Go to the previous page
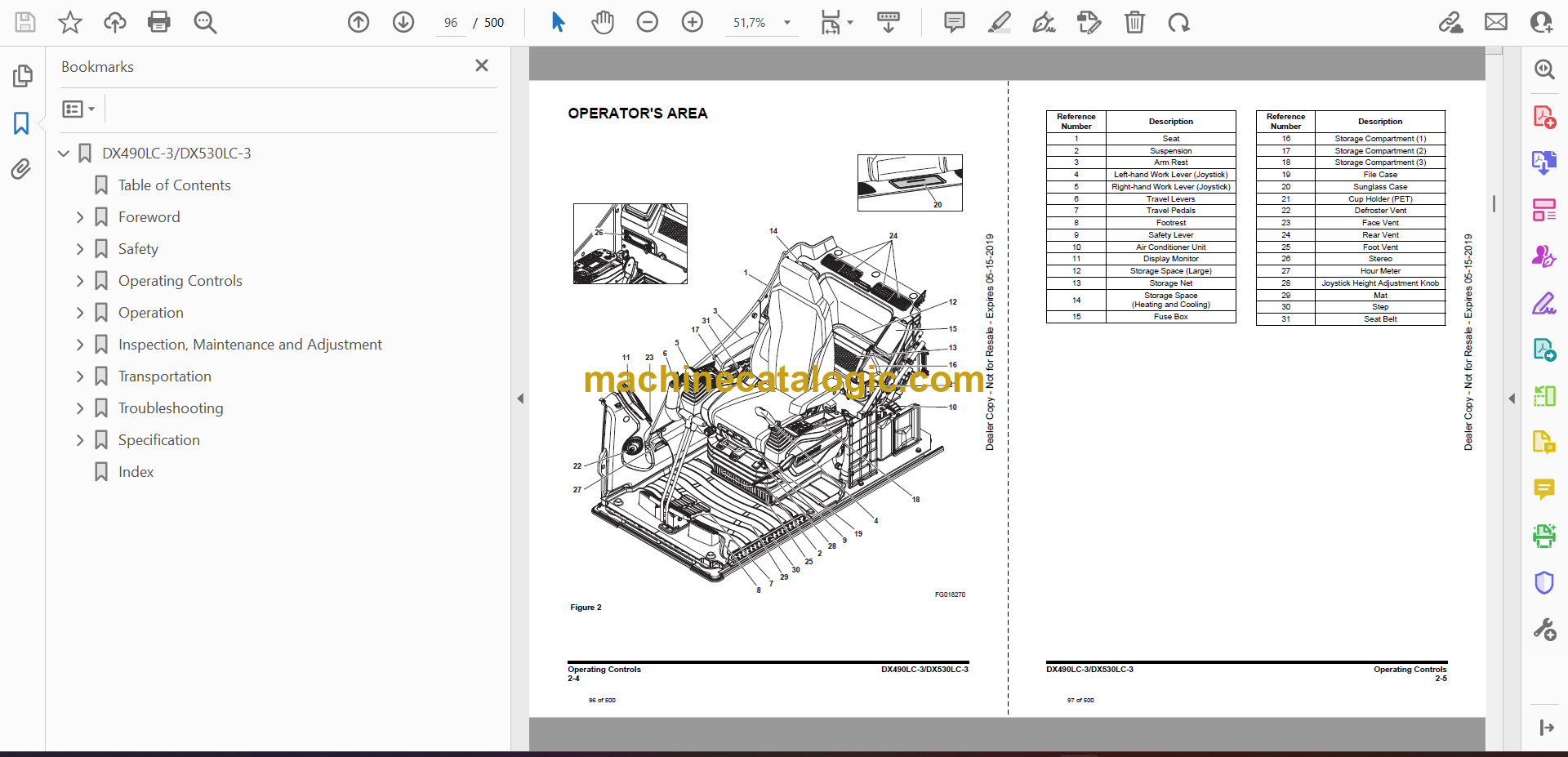 point(359,22)
